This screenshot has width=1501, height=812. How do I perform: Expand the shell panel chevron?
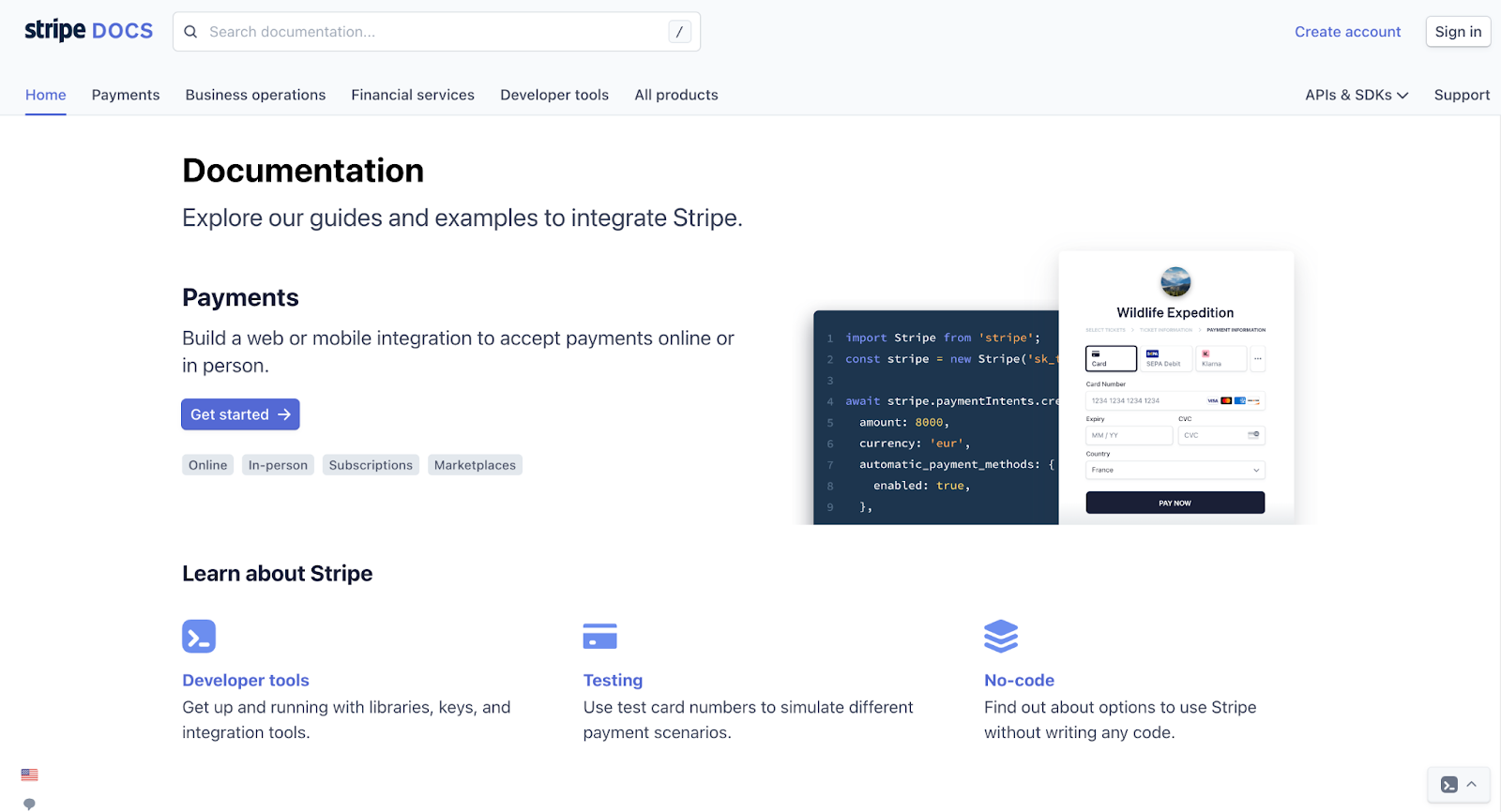(x=1472, y=785)
